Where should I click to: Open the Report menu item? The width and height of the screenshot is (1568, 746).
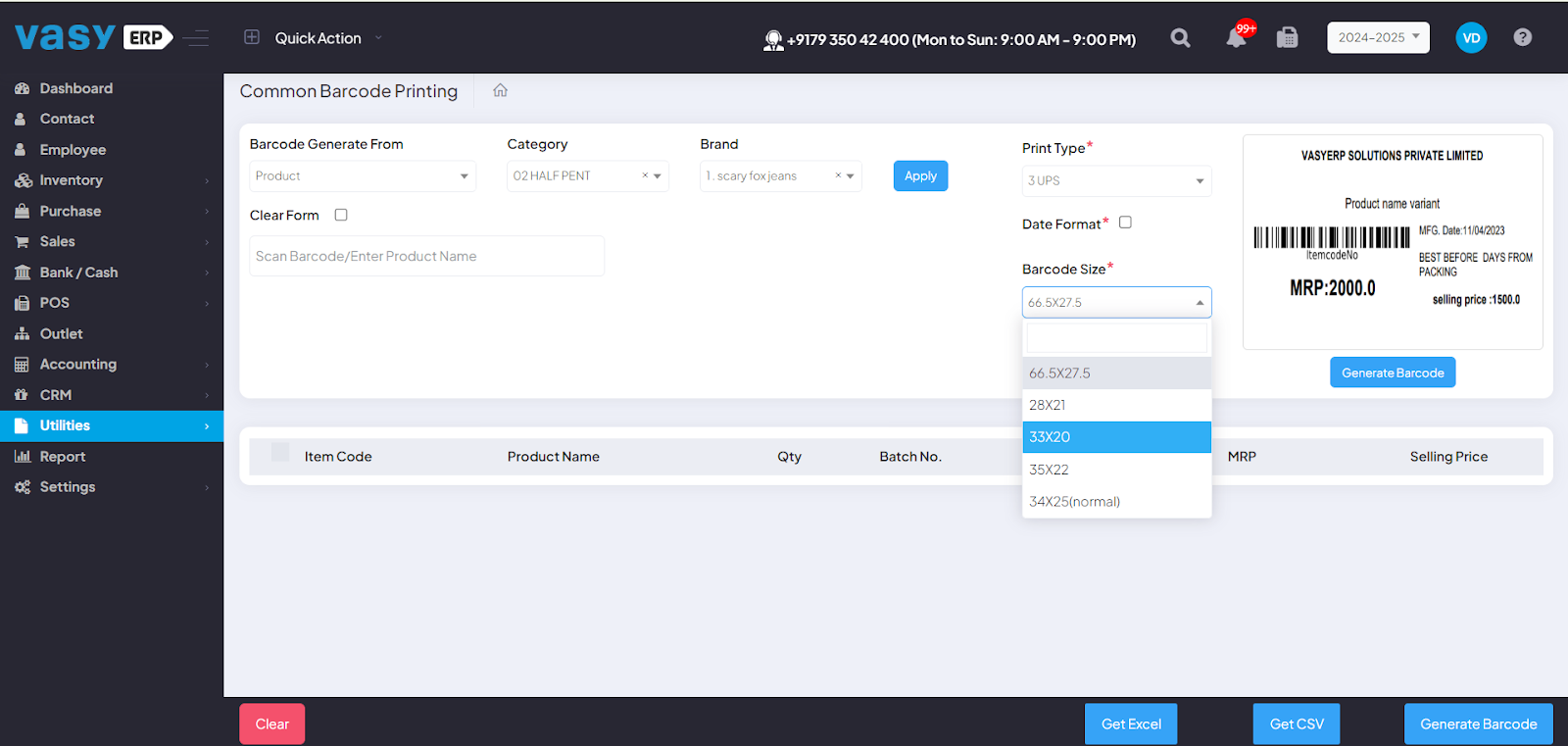pos(112,457)
